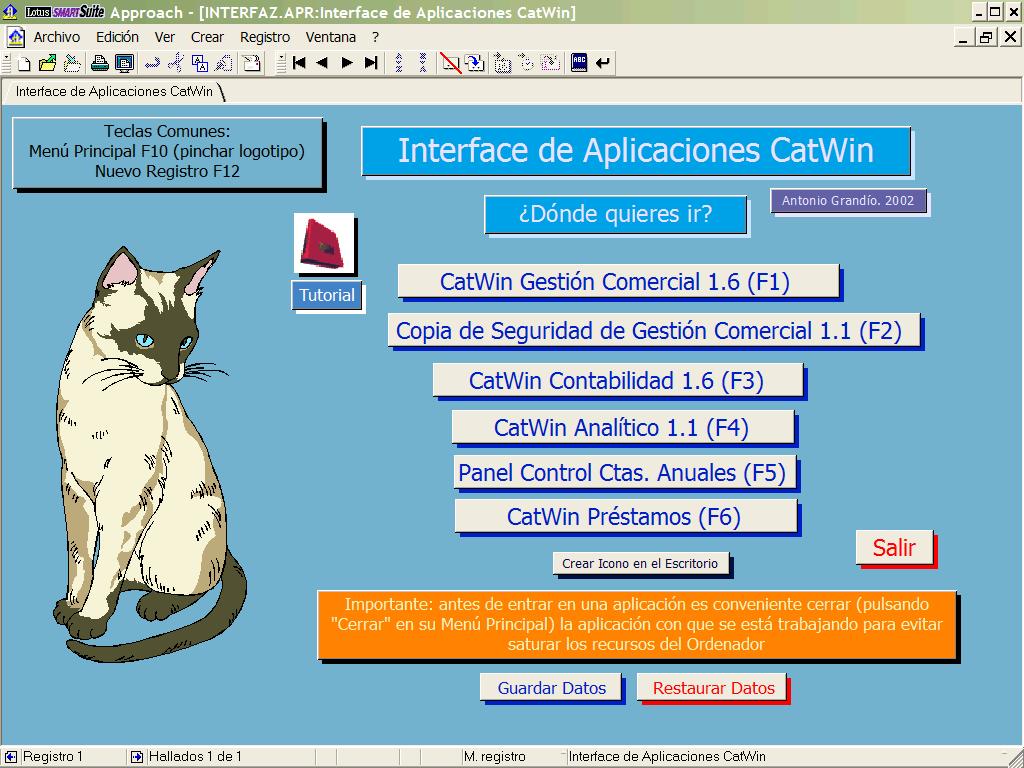Launch CatWin Gestión Comercial 1.6 (F1)

tap(617, 282)
